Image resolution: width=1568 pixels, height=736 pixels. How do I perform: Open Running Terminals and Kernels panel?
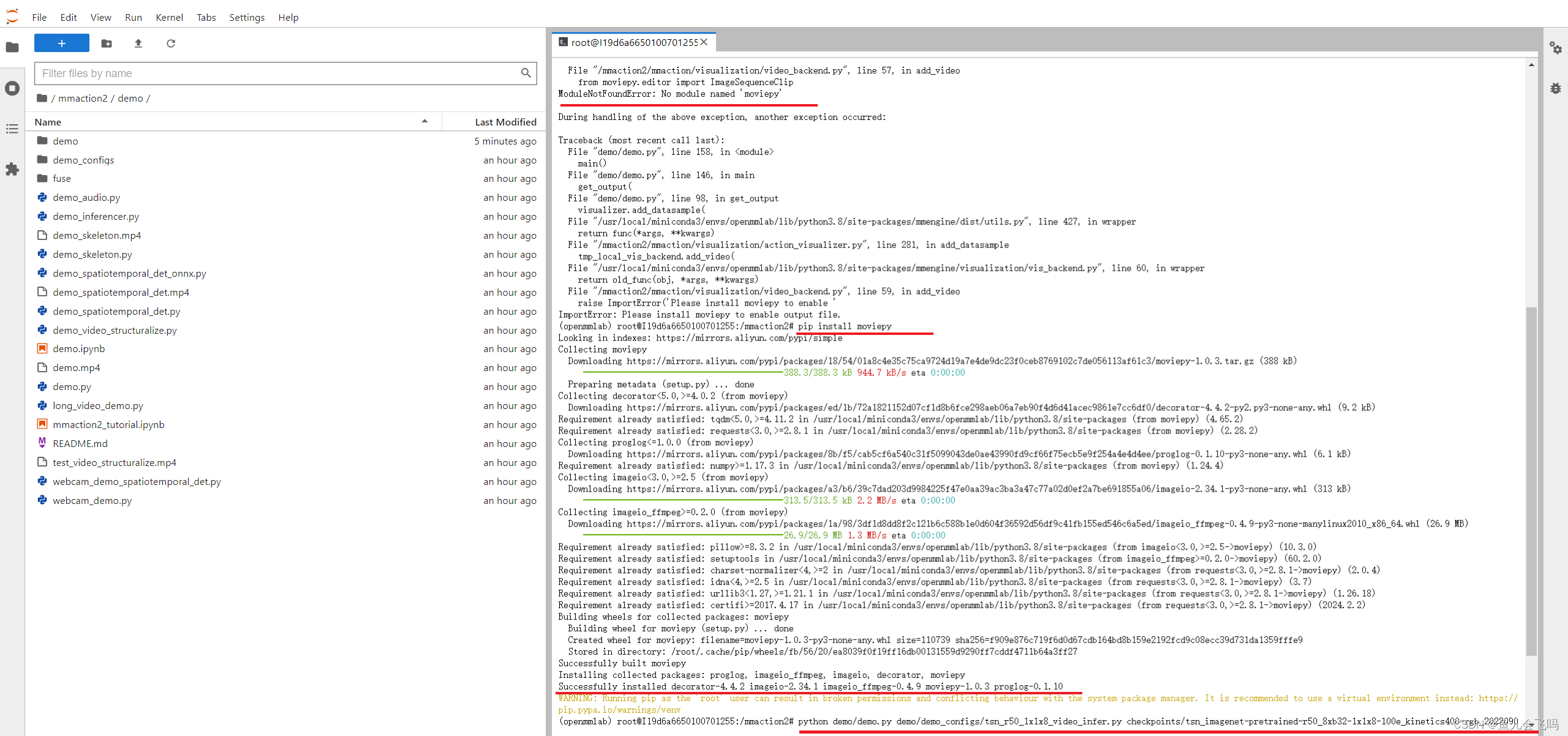pos(12,88)
